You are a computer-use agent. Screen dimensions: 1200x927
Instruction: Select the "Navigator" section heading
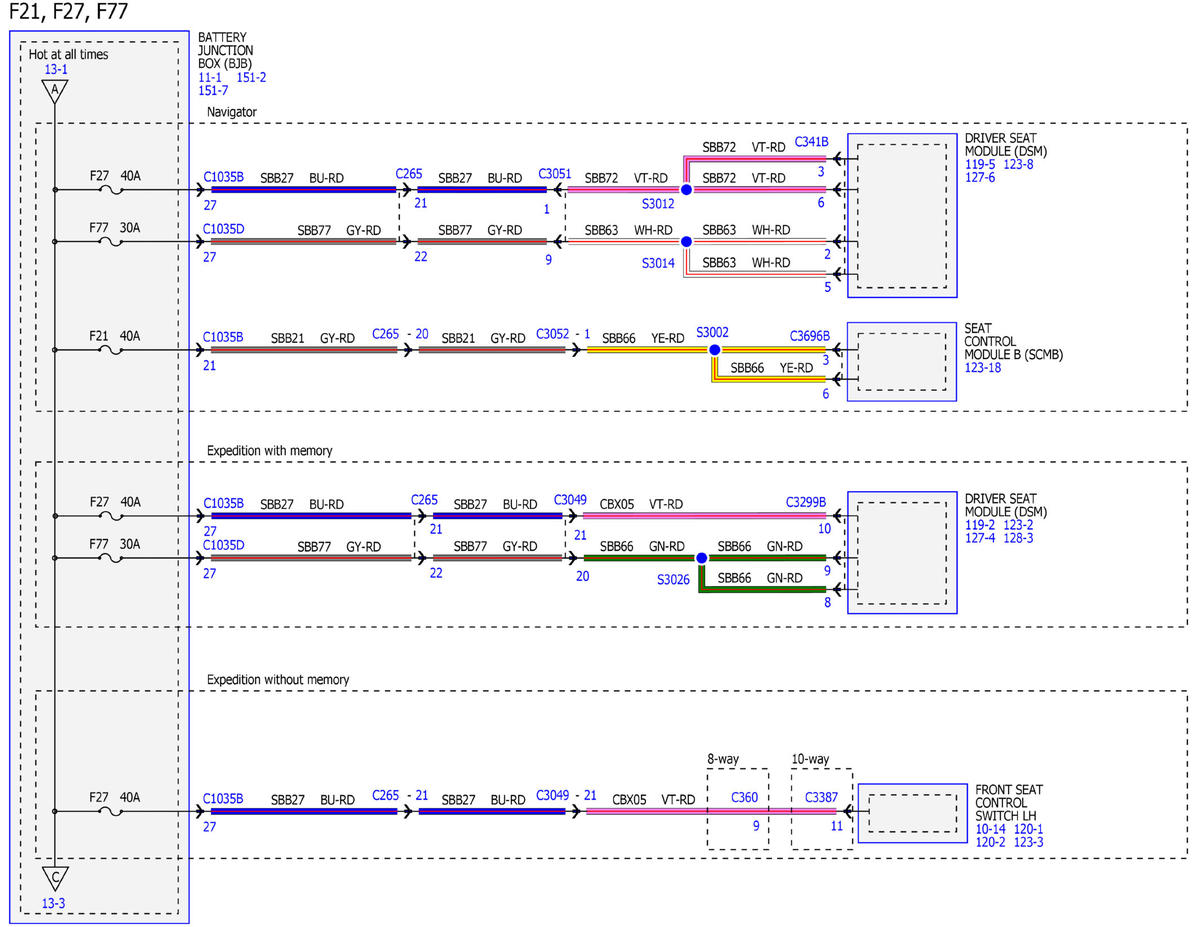[x=231, y=112]
